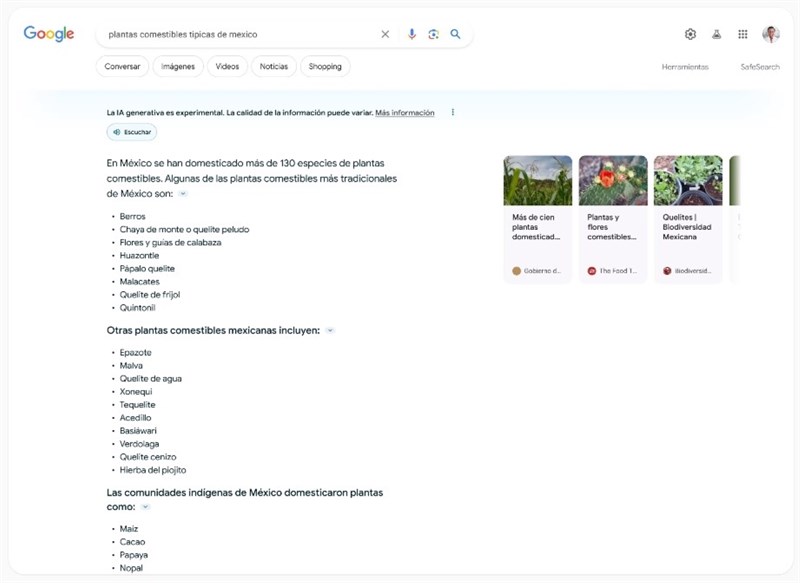
Task: Follow the Más información link
Action: click(x=405, y=113)
